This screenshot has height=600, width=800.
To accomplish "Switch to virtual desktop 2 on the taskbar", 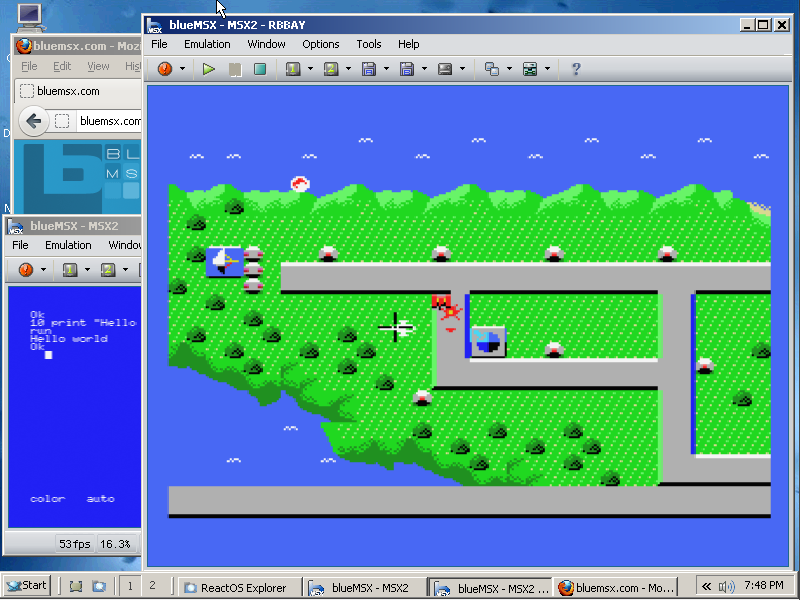I will [152, 586].
